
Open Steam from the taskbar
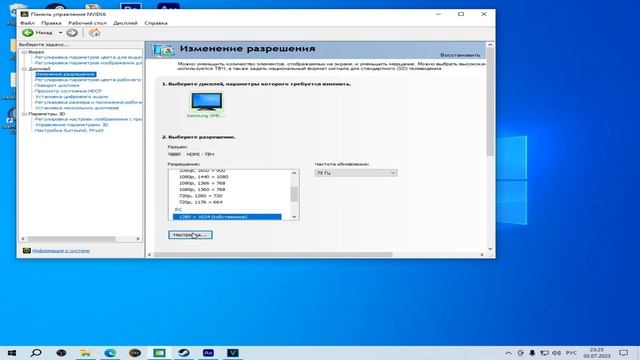184,353
